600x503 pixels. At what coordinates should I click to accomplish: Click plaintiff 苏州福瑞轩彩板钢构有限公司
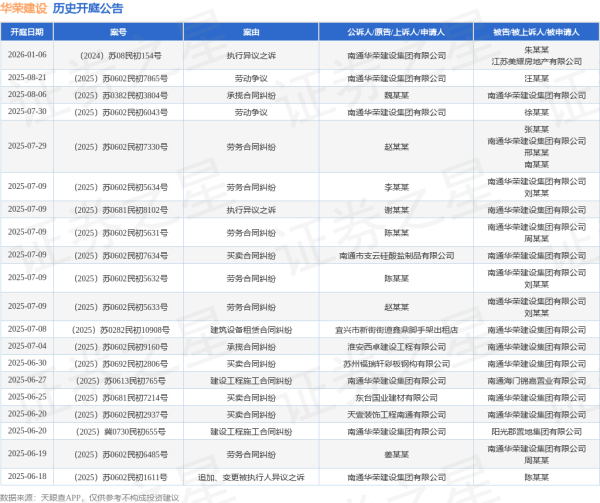pyautogui.click(x=396, y=364)
